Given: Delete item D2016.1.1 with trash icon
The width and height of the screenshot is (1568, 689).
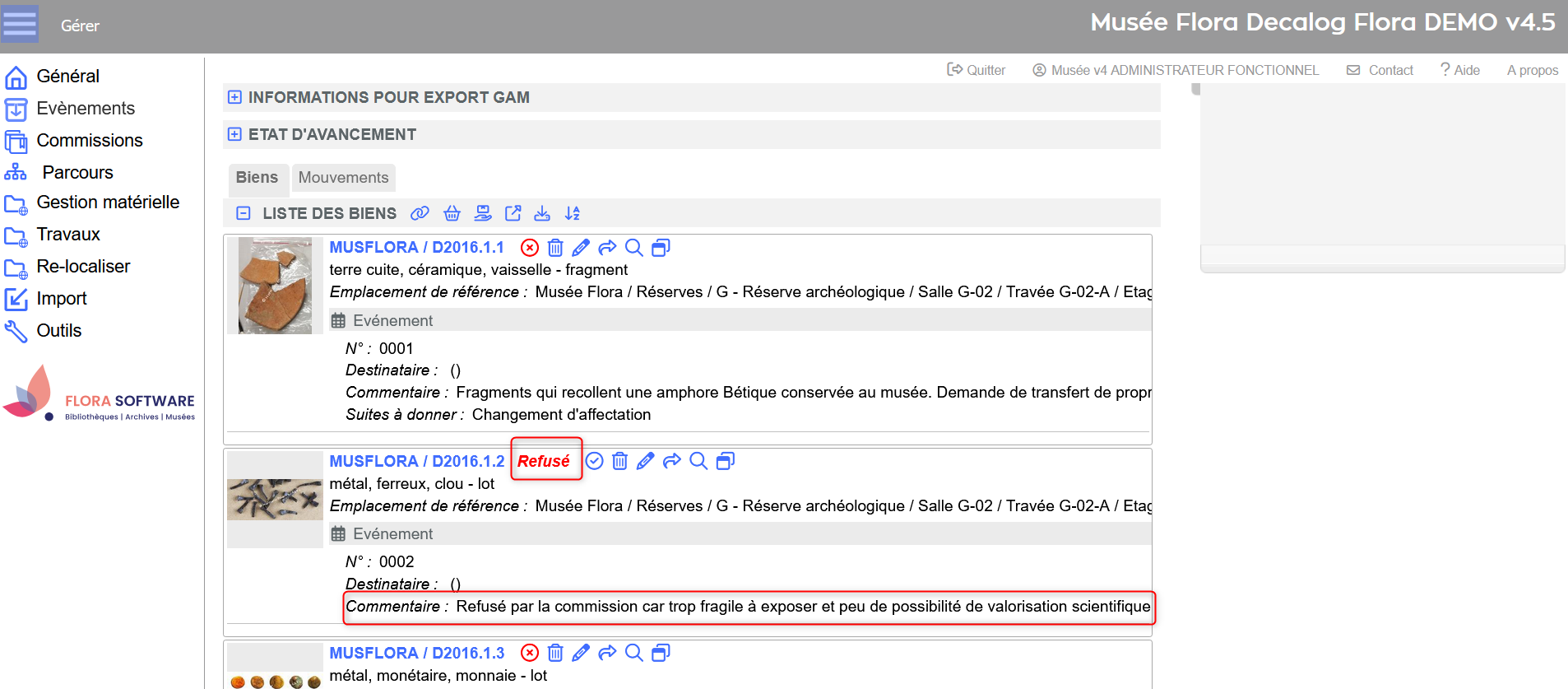Looking at the screenshot, I should tap(555, 248).
